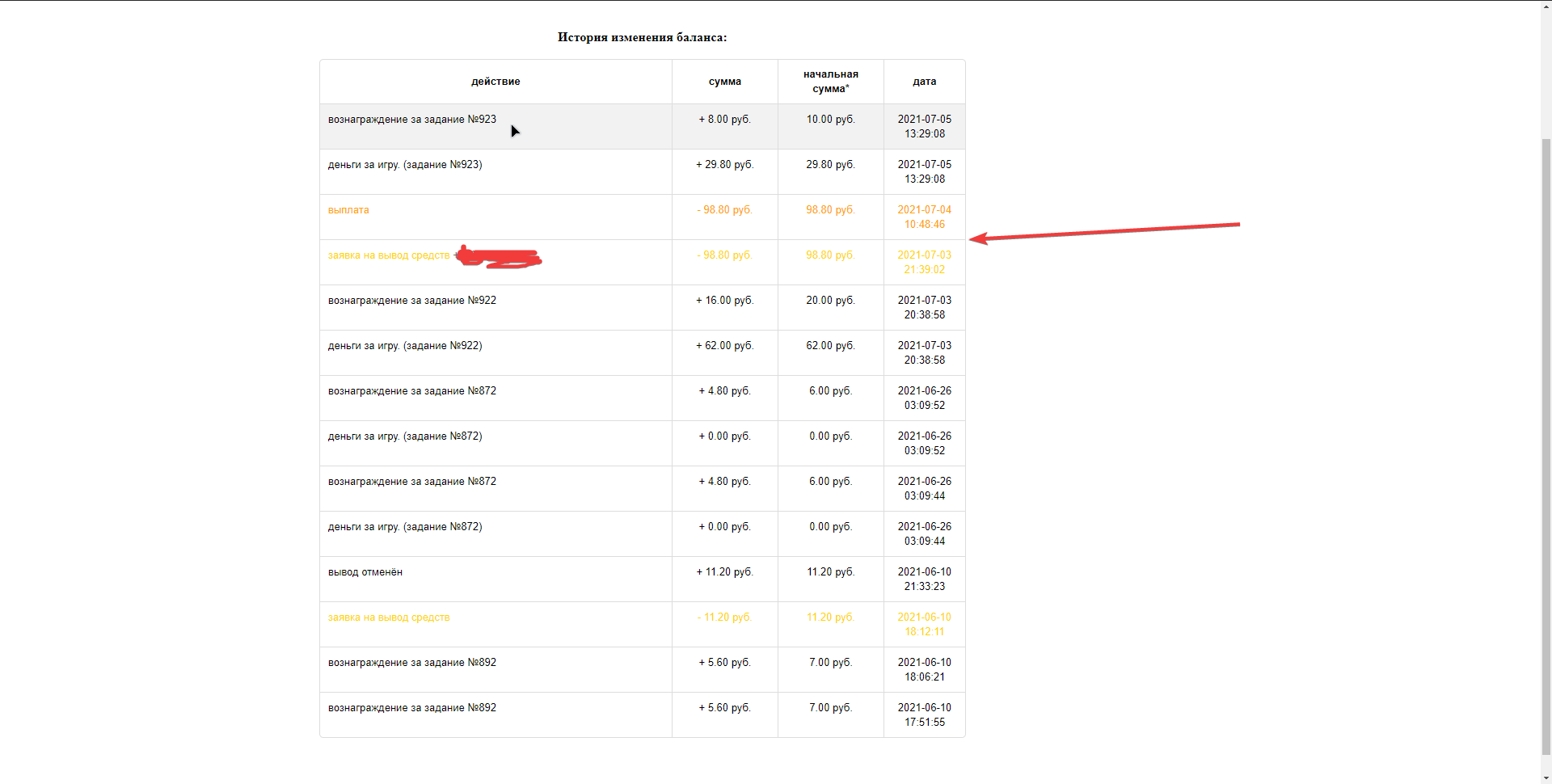Click '7.00 руб.' in the 17:51:55 row
The image size is (1552, 784).
click(x=831, y=708)
